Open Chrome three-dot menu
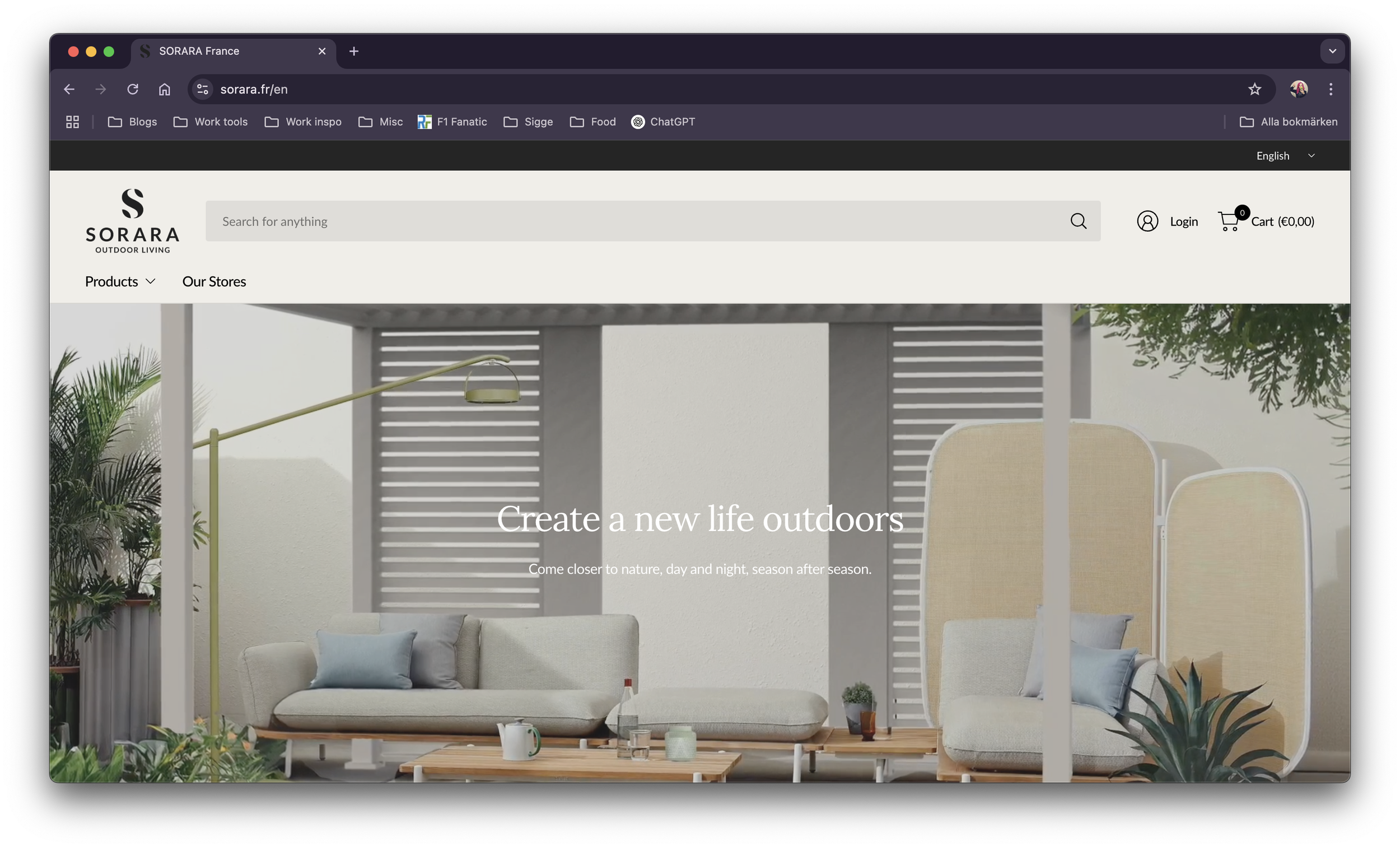Screen dimensions: 1400x848 pyautogui.click(x=1331, y=89)
